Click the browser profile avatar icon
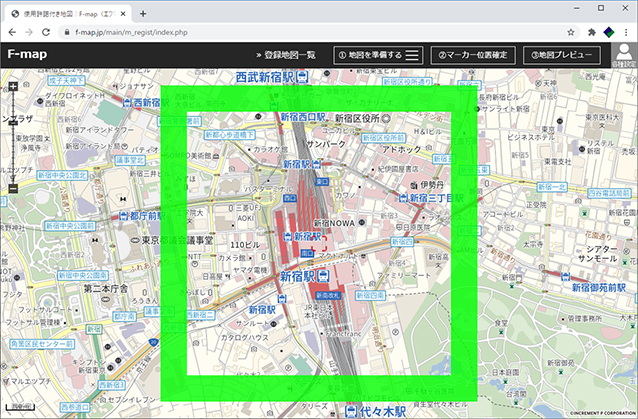 (609, 32)
